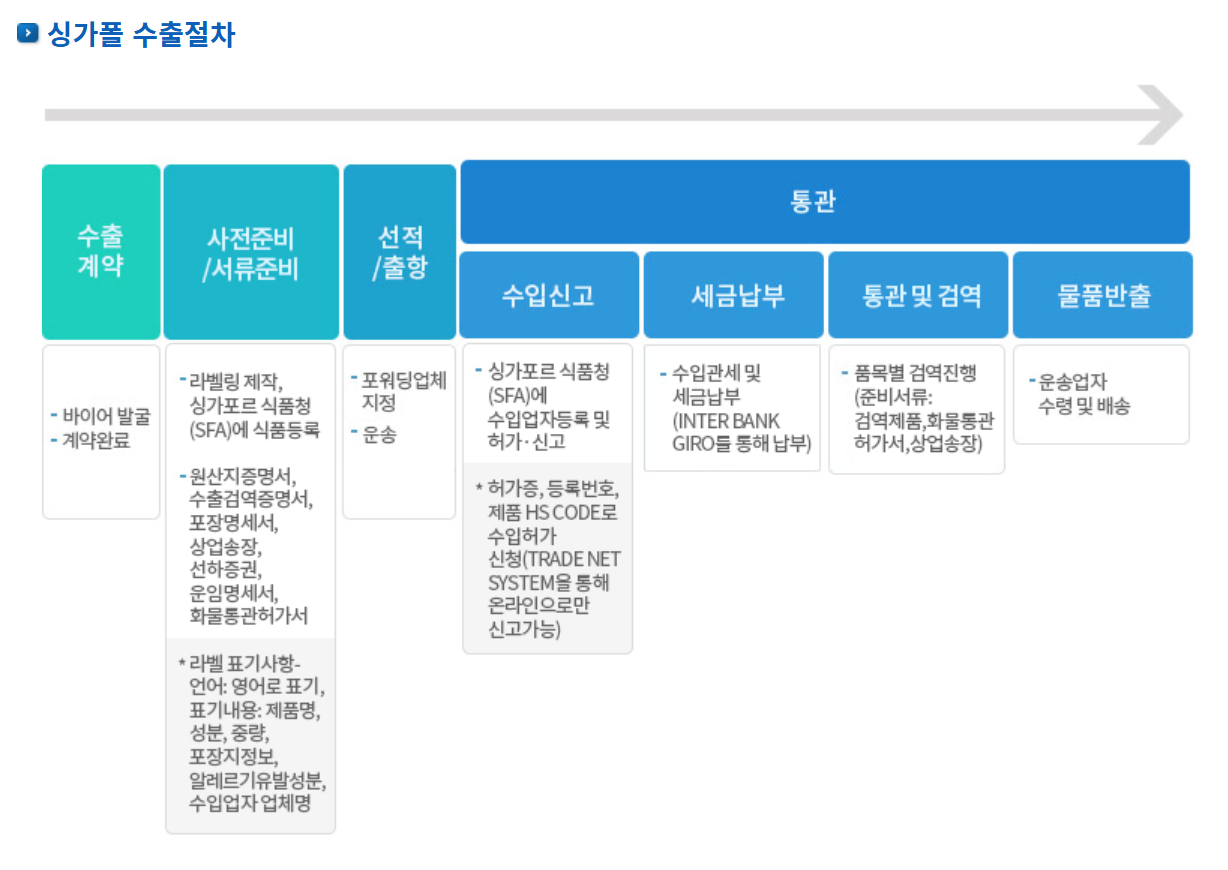The image size is (1228, 870).
Task: Click the 신청(TRADE NET text line
Action: point(553,560)
